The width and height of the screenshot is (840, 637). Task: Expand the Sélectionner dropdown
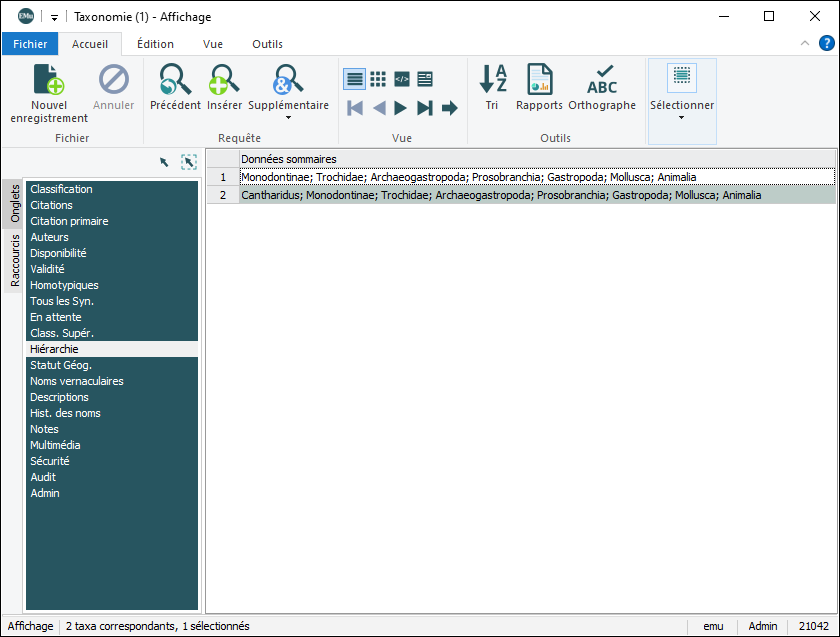pyautogui.click(x=682, y=117)
